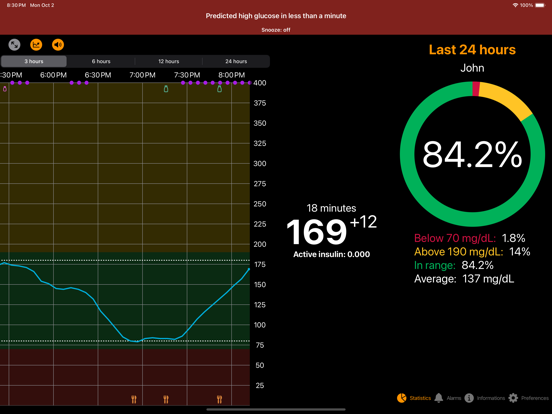Screen dimensions: 552x414
Task: Tap green insulin vial between 7:30 and 8:00 PM
Action: 220,89
